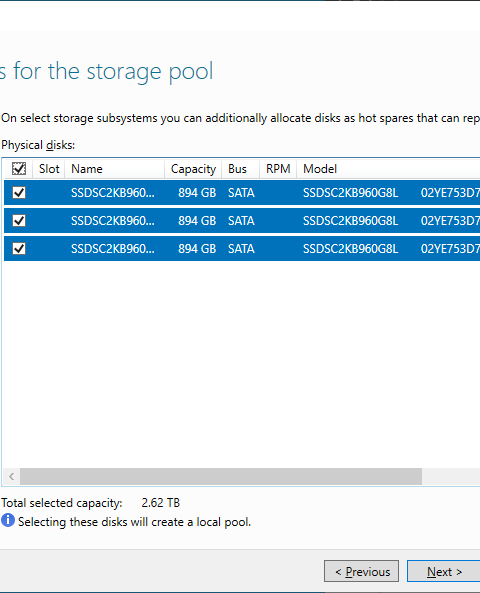Click the Next button

[444, 571]
